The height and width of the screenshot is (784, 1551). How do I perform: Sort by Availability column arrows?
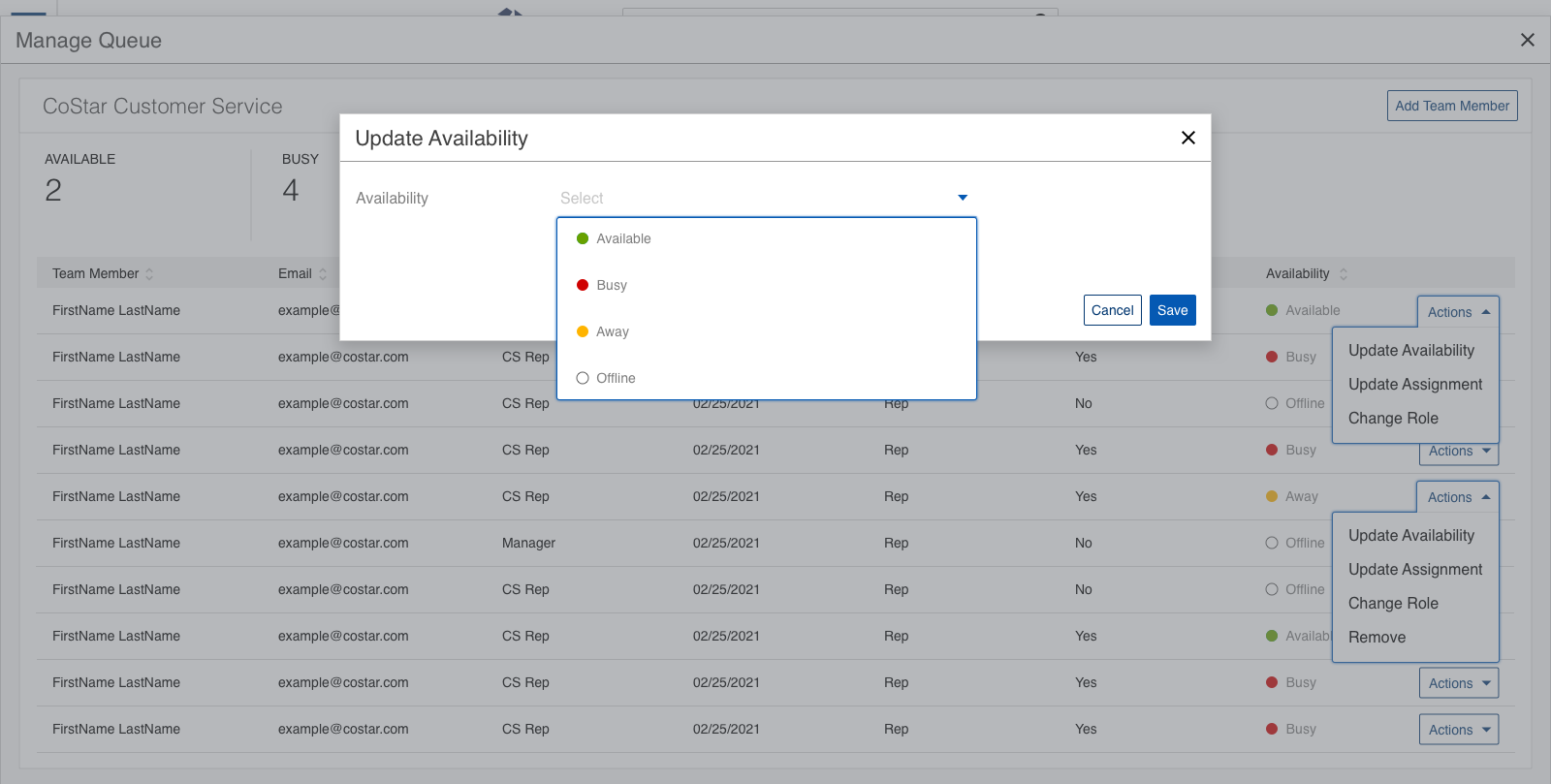[x=1343, y=274]
